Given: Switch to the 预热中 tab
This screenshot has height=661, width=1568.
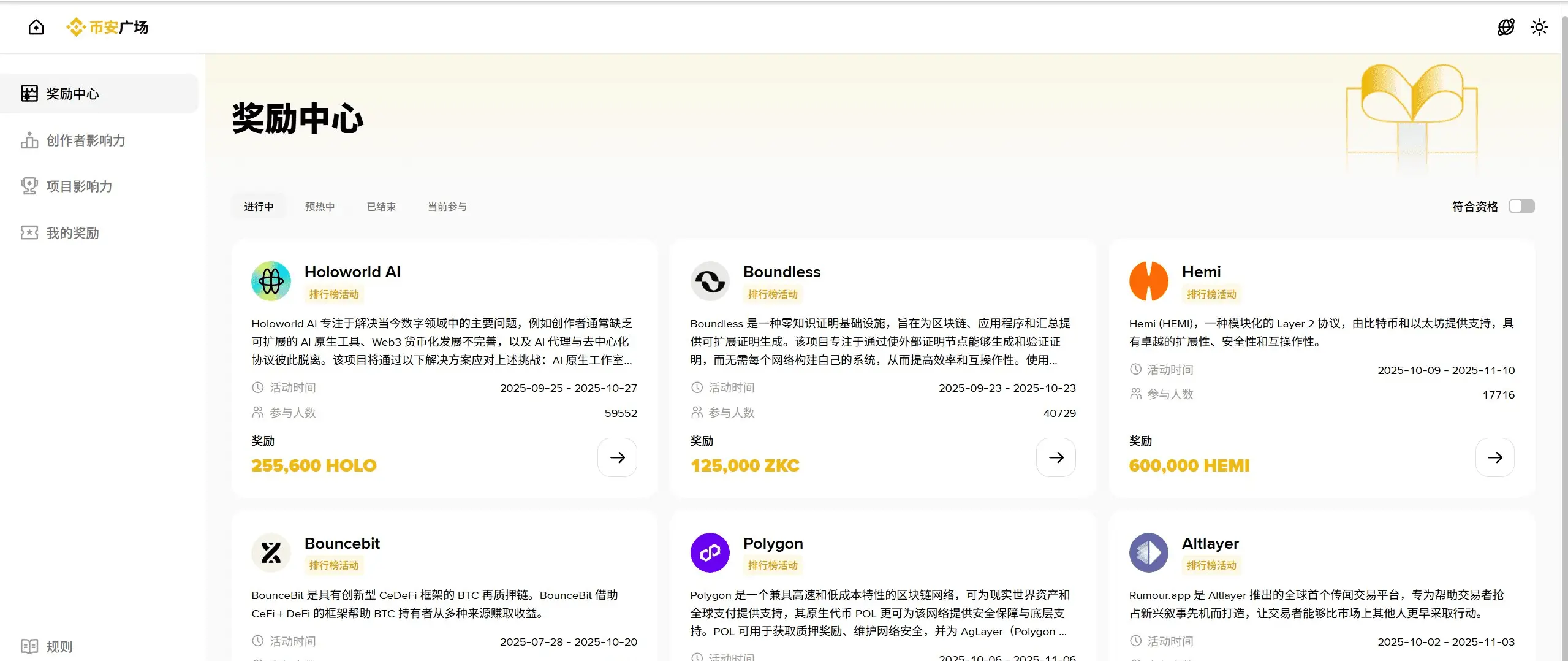Looking at the screenshot, I should [x=320, y=207].
